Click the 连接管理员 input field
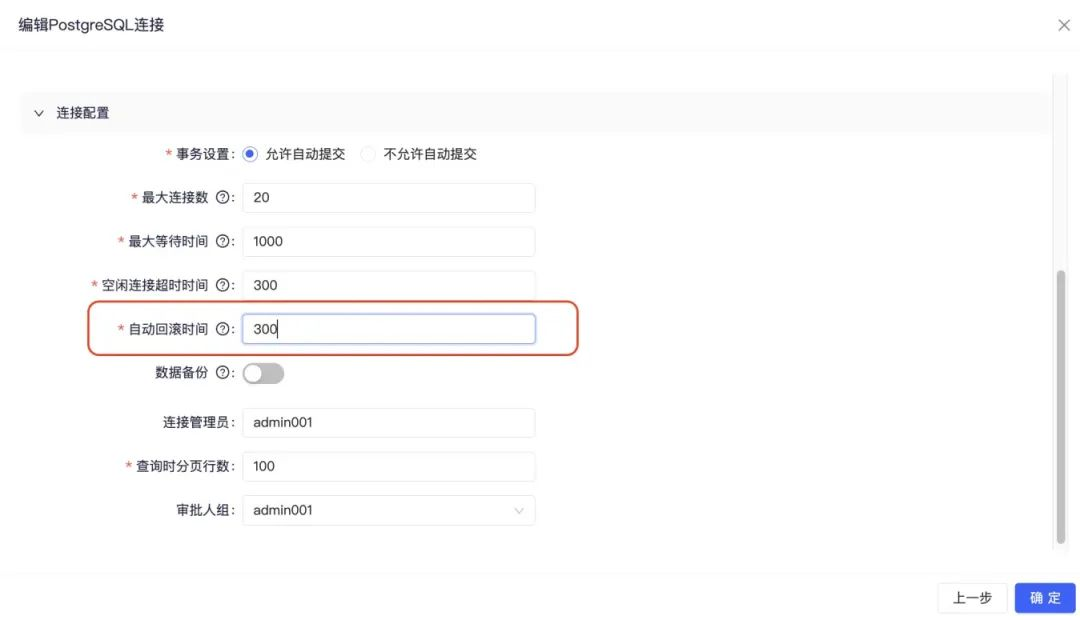 coord(388,422)
